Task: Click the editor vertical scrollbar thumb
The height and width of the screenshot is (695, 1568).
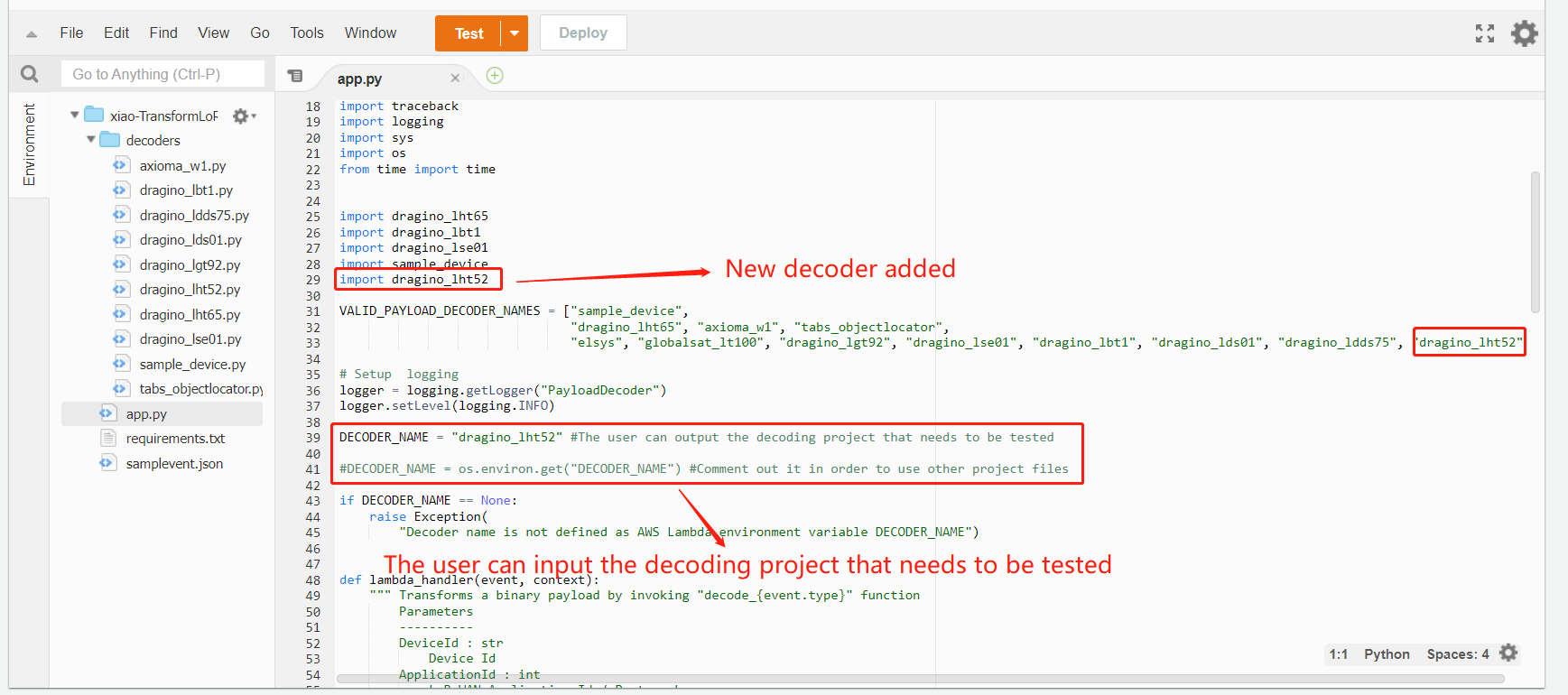Action: (1536, 242)
